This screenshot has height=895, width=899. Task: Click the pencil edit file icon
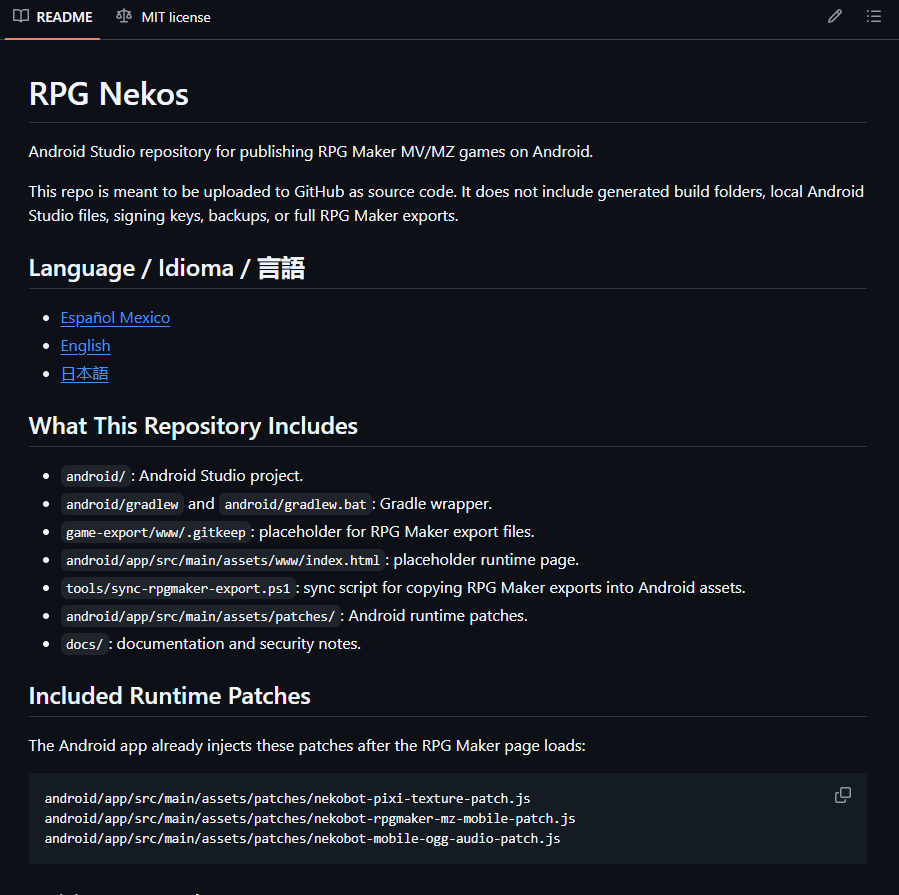(835, 17)
